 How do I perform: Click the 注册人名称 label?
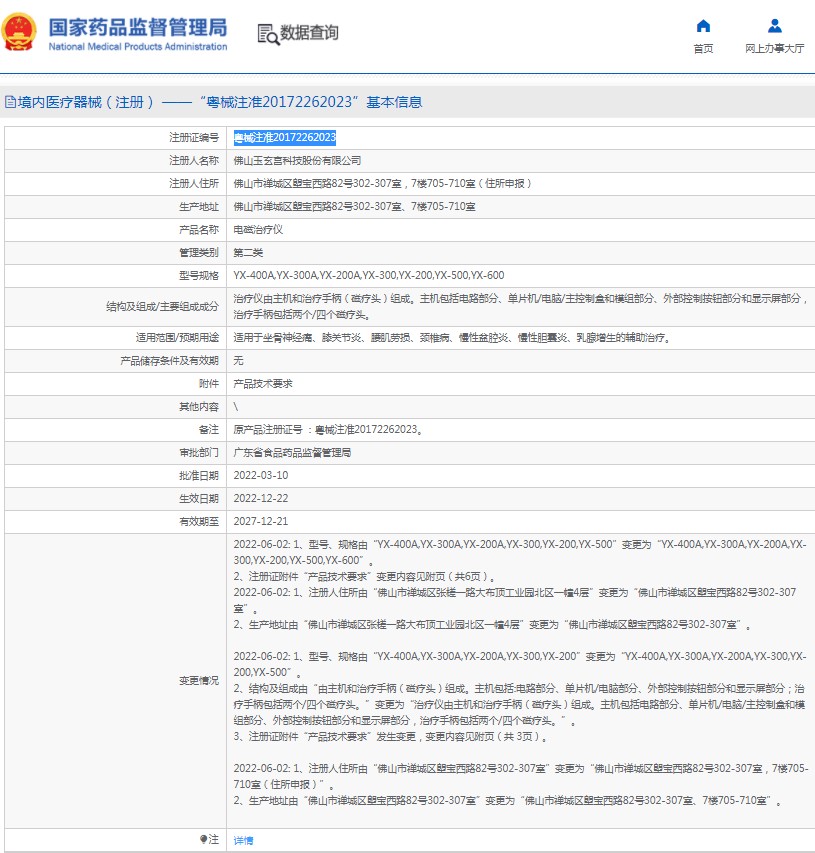click(x=194, y=160)
